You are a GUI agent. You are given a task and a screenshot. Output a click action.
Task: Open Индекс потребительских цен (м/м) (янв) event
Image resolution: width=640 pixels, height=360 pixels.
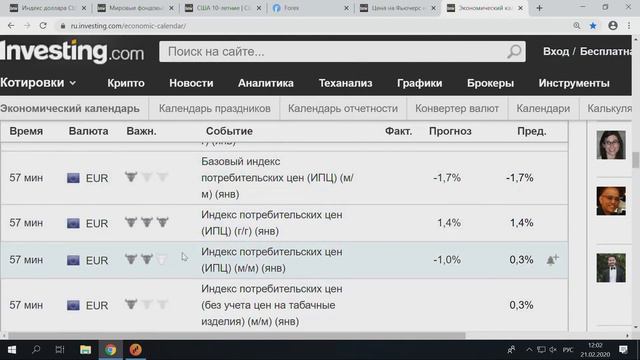pyautogui.click(x=271, y=260)
